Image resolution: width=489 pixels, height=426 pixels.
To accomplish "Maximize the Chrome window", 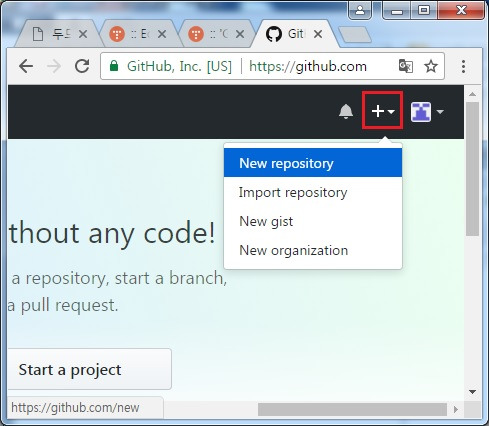I will tap(424, 10).
